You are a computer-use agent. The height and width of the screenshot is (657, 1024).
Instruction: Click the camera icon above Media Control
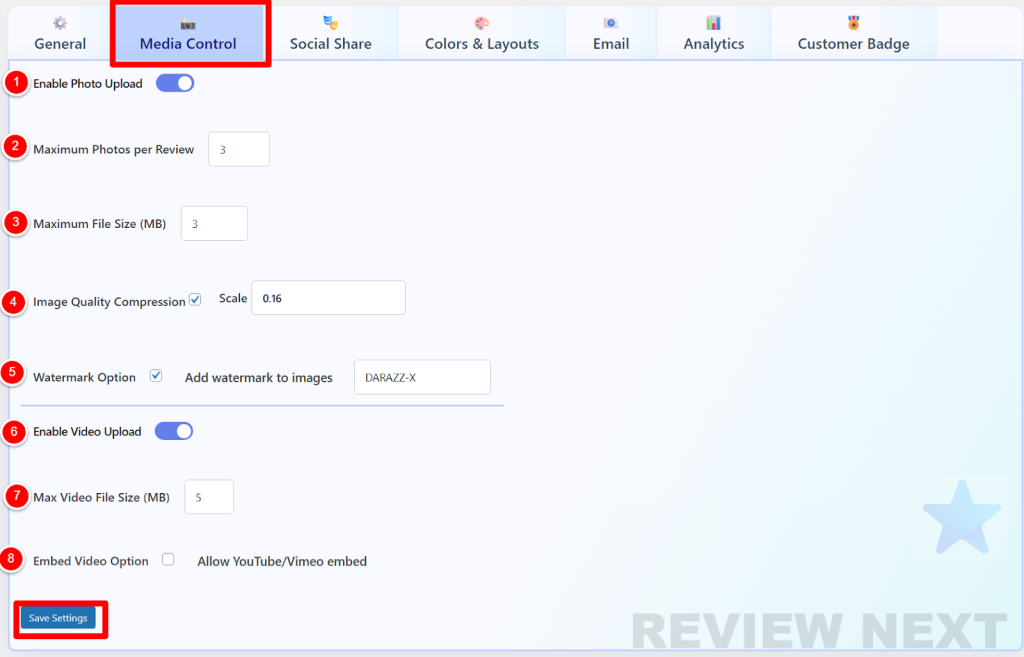188,23
